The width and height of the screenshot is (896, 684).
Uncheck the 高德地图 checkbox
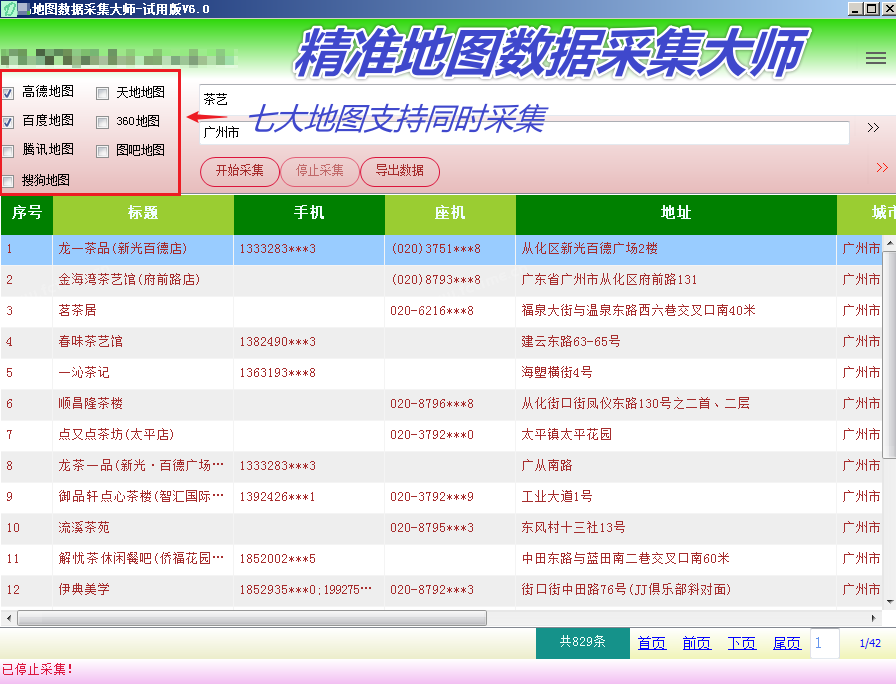[x=9, y=93]
